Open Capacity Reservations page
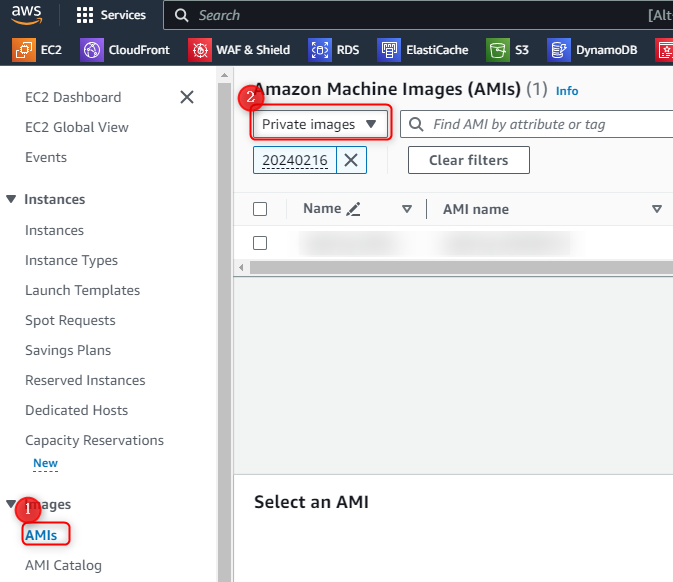This screenshot has height=582, width=673. (94, 441)
